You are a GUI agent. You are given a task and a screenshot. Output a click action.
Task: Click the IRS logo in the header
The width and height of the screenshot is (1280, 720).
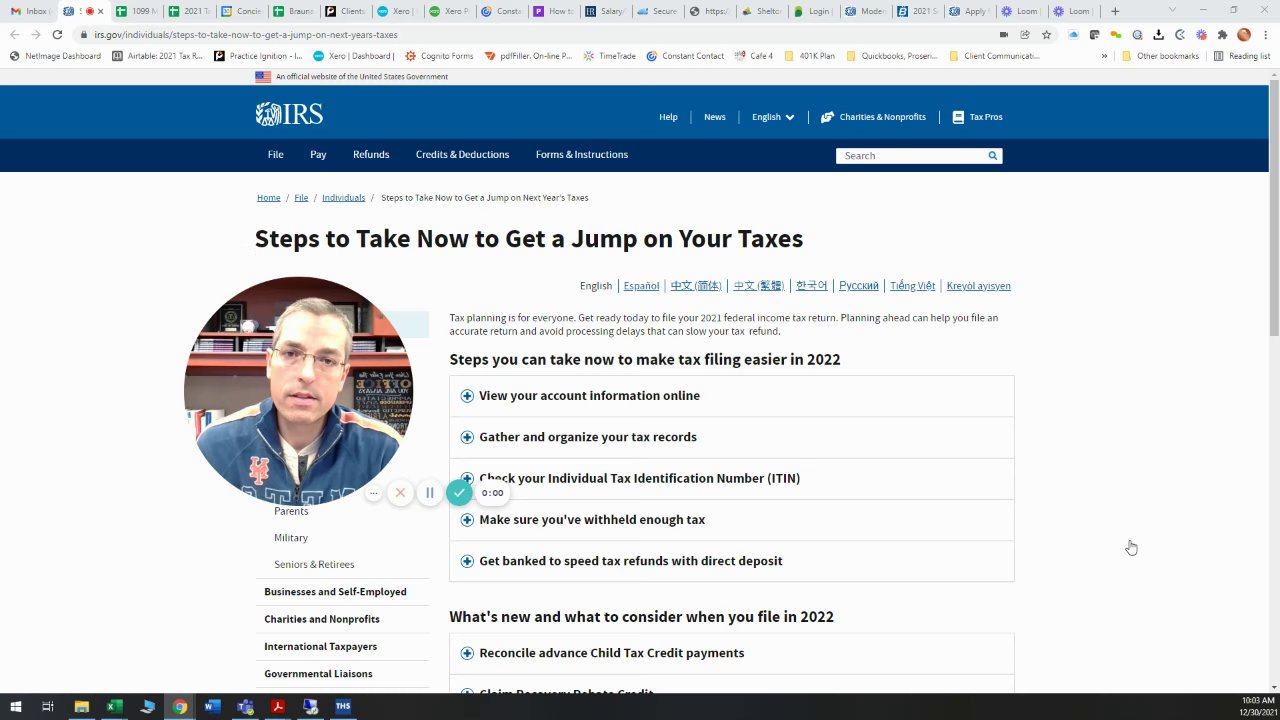289,114
